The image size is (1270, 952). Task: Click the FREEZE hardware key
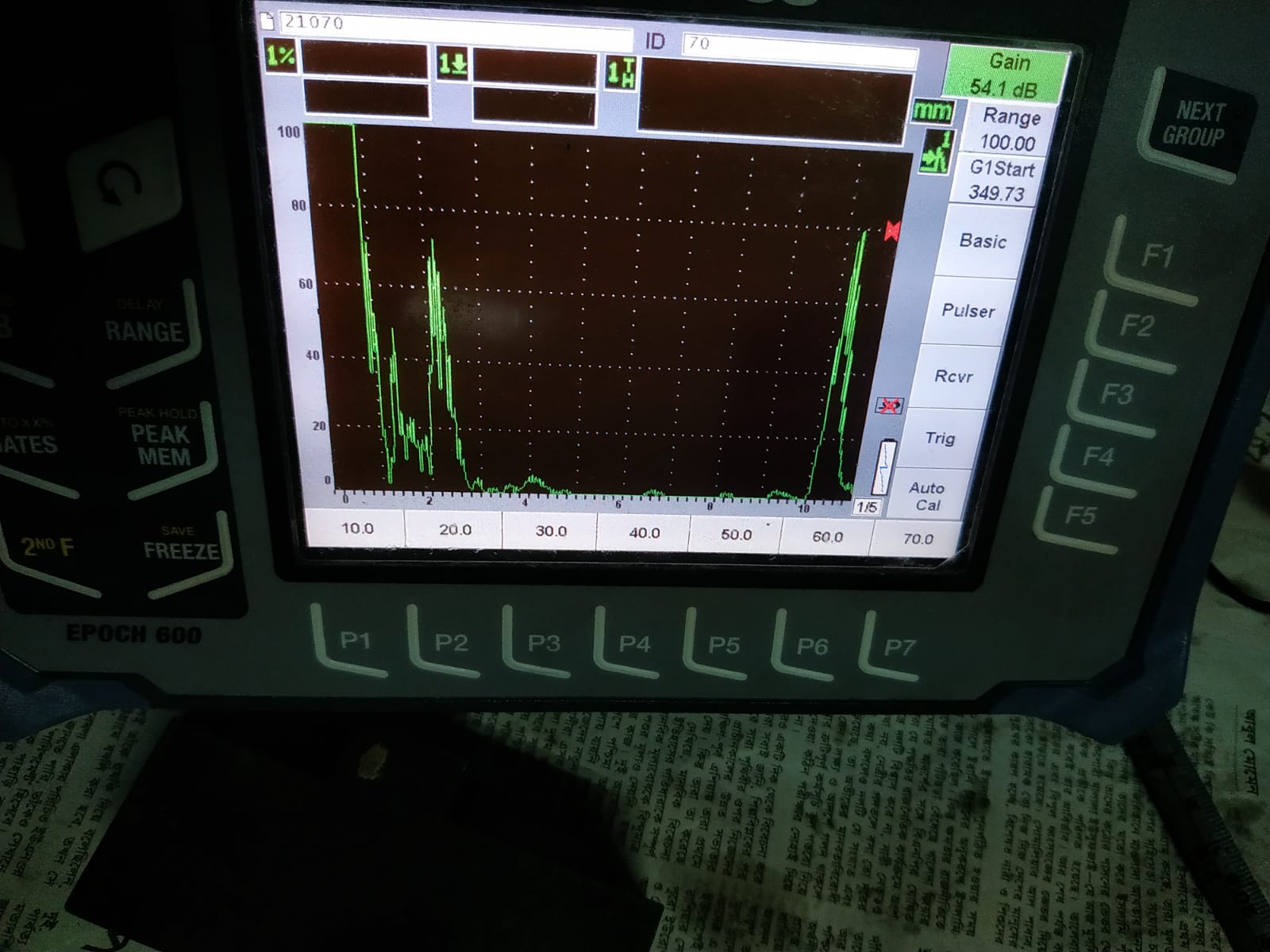click(180, 551)
